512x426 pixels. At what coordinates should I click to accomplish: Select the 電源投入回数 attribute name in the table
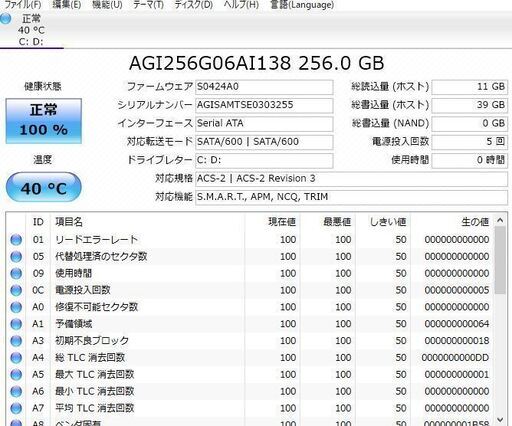point(82,290)
